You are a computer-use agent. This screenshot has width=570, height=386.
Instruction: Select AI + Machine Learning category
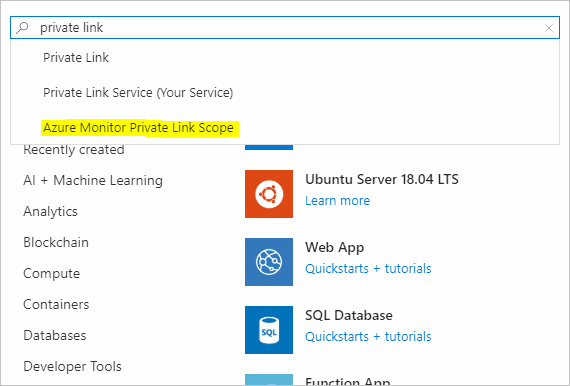93,180
